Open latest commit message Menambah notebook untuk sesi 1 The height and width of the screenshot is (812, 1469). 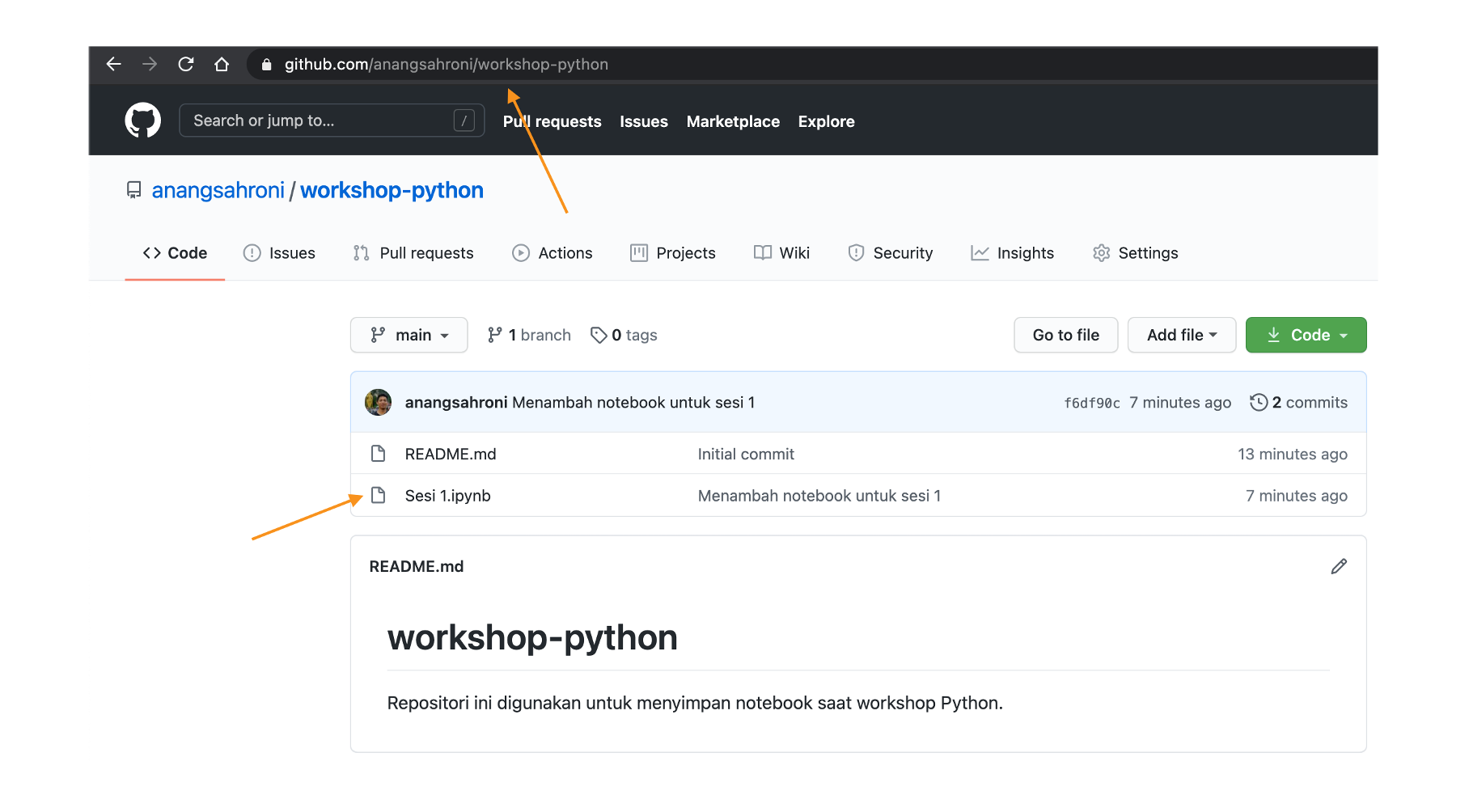tap(633, 402)
